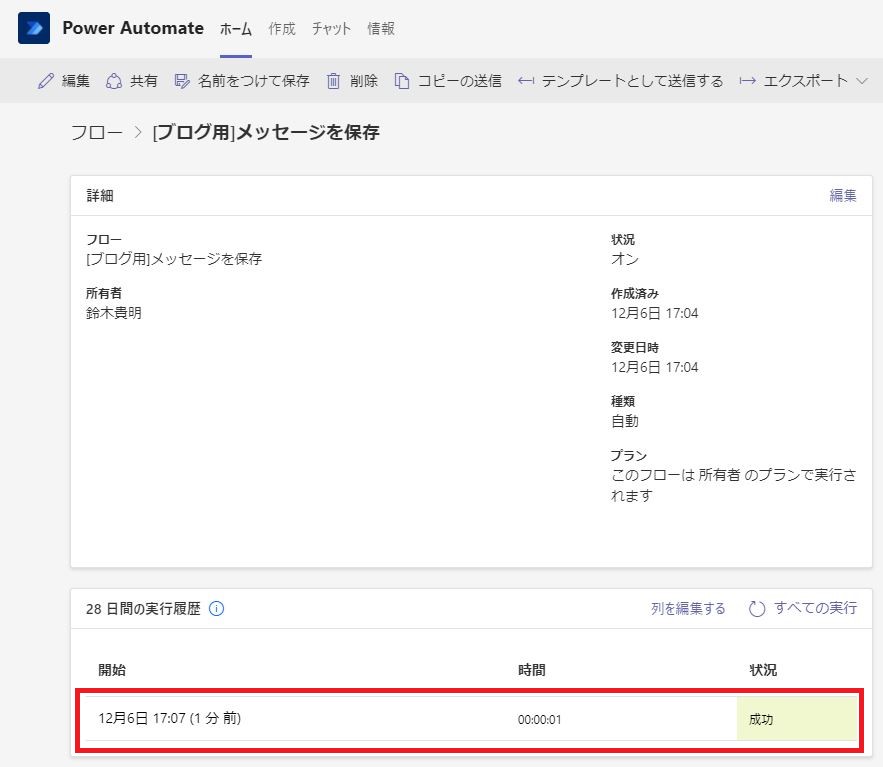Click the copy icon beside コピーの送信
883x767 pixels.
pyautogui.click(x=402, y=81)
